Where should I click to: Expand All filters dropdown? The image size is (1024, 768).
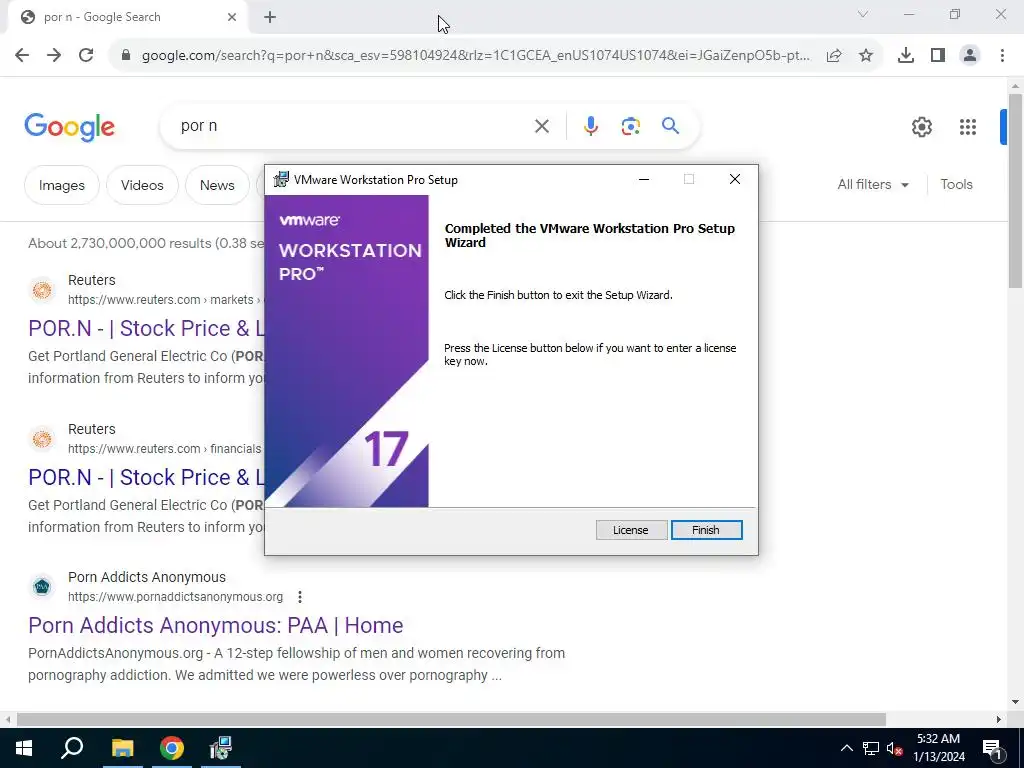(x=873, y=185)
